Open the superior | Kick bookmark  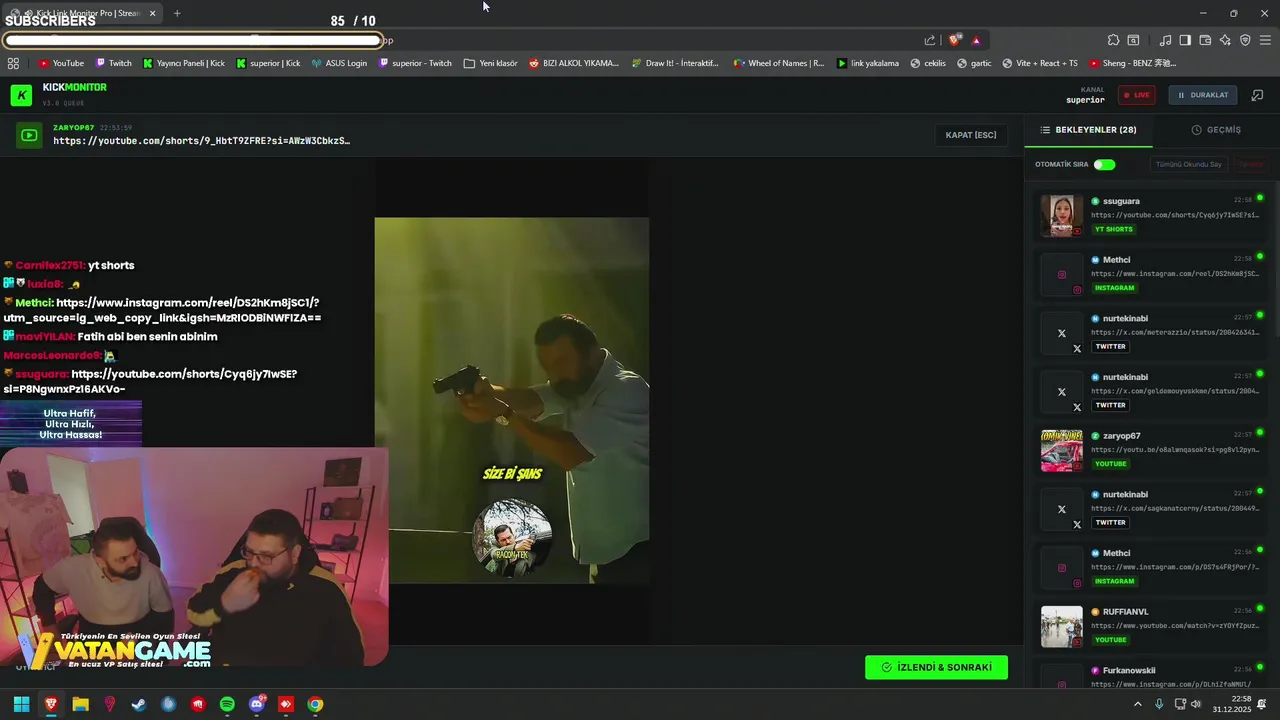[x=268, y=63]
